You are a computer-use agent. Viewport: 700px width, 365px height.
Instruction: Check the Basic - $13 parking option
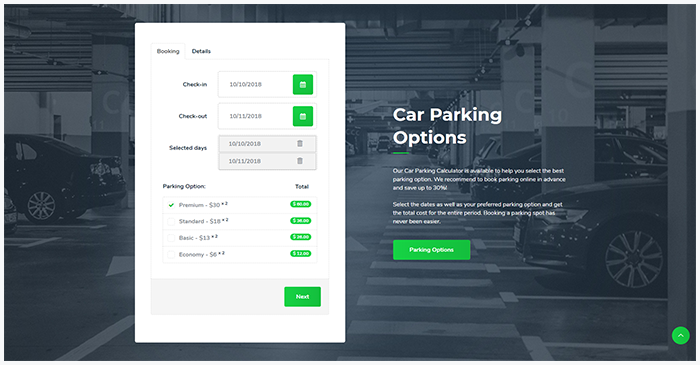171,238
